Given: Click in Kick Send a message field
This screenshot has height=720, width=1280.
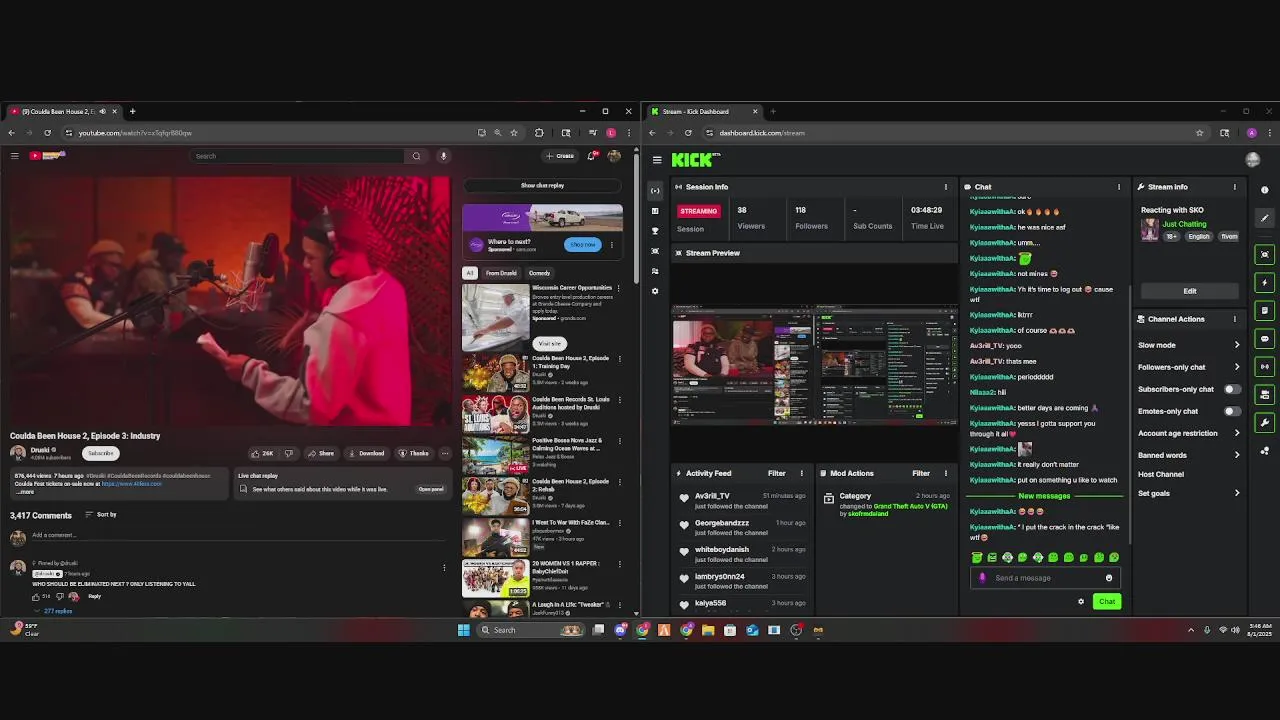Looking at the screenshot, I should tap(1044, 578).
